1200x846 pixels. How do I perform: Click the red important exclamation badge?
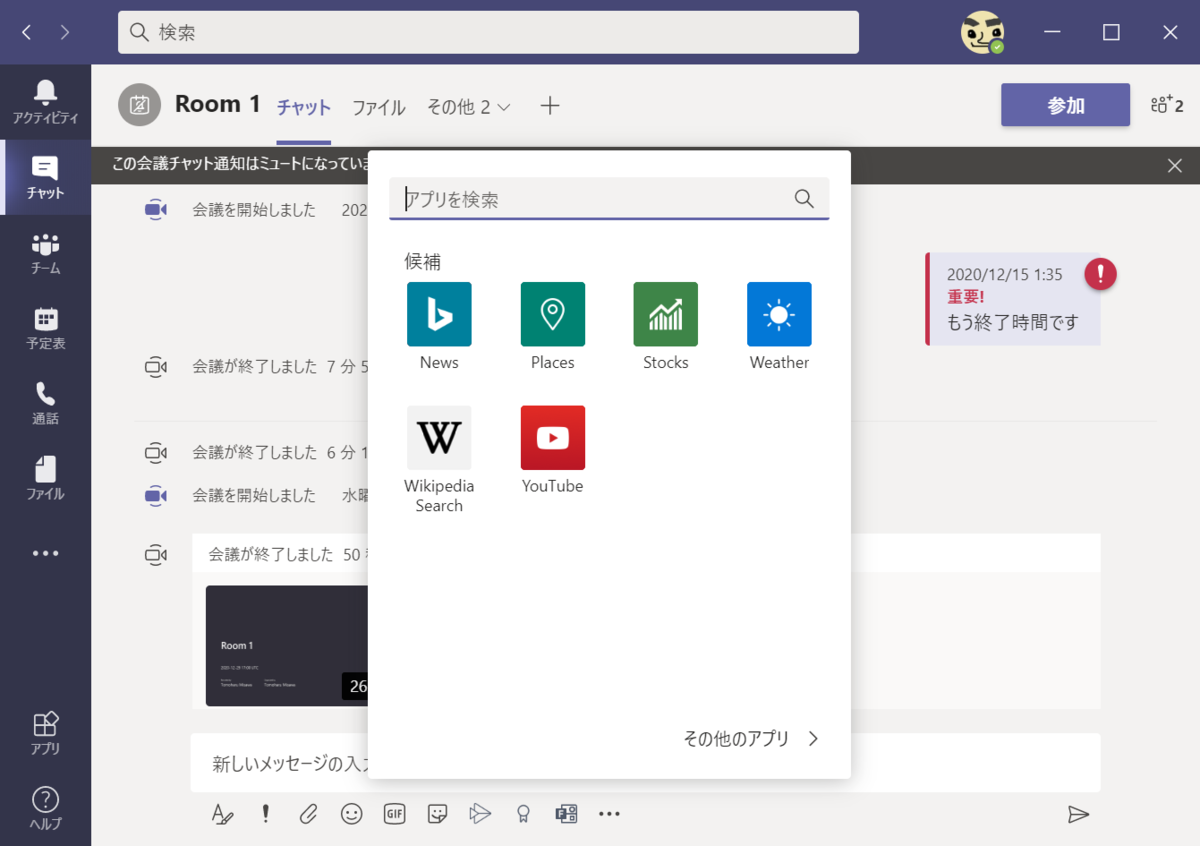coord(1100,273)
